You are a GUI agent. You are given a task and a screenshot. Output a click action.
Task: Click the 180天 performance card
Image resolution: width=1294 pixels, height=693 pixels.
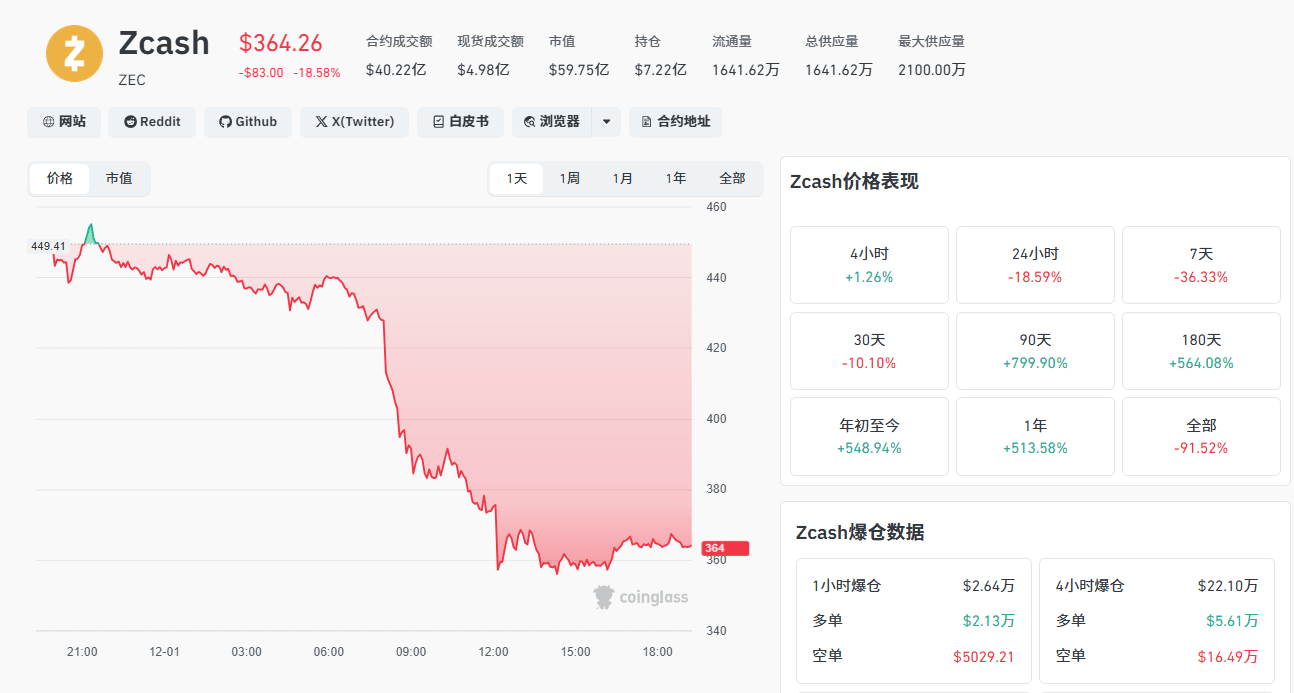[1201, 351]
